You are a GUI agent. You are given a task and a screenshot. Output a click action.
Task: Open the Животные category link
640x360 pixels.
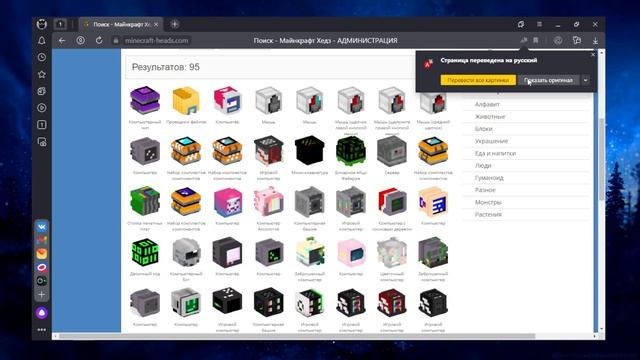click(490, 116)
